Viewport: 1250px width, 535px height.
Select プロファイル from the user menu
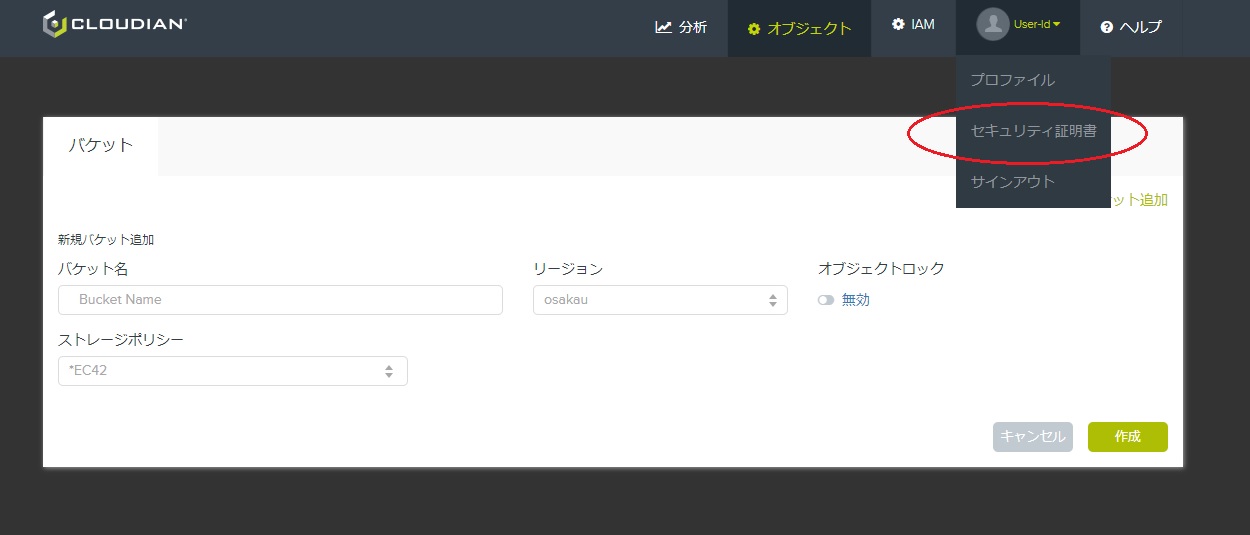tap(1012, 80)
